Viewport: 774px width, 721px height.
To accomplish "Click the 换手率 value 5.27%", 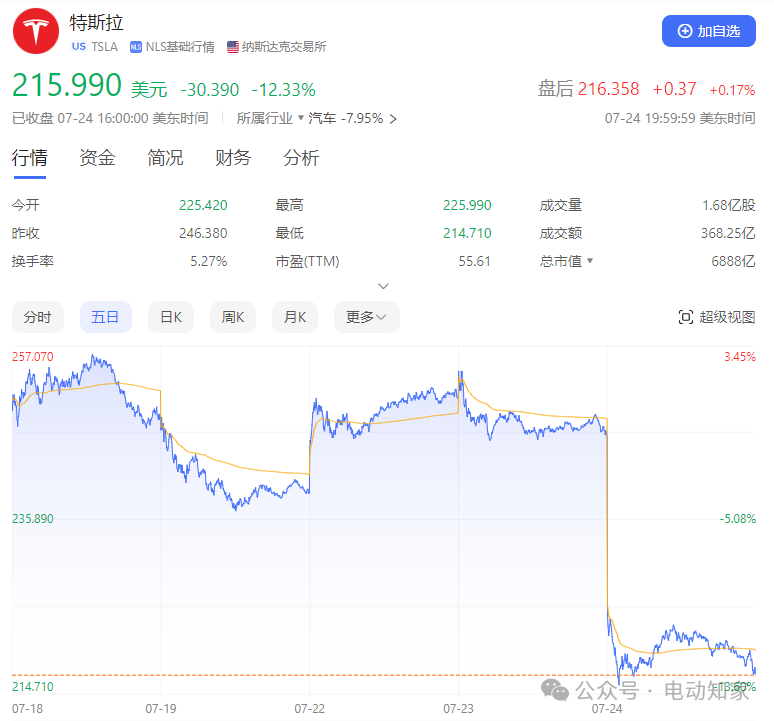I will pyautogui.click(x=209, y=261).
